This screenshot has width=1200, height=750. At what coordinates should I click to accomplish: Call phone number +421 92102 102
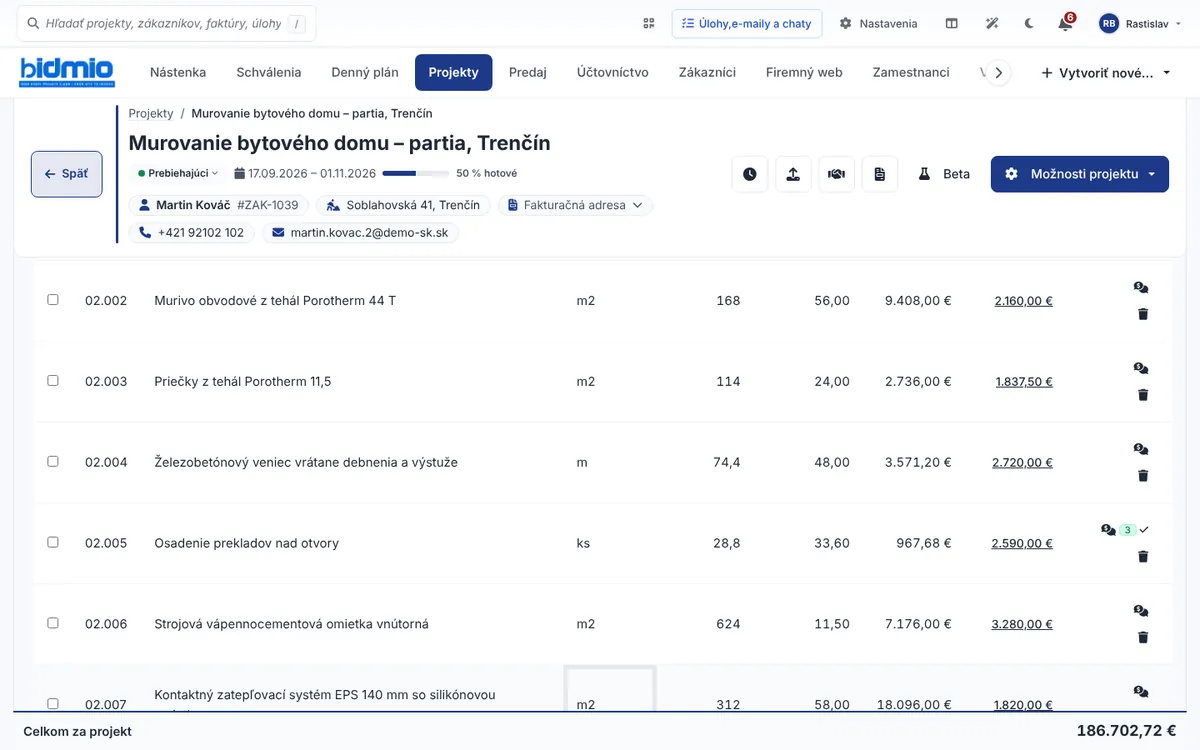[x=191, y=232]
